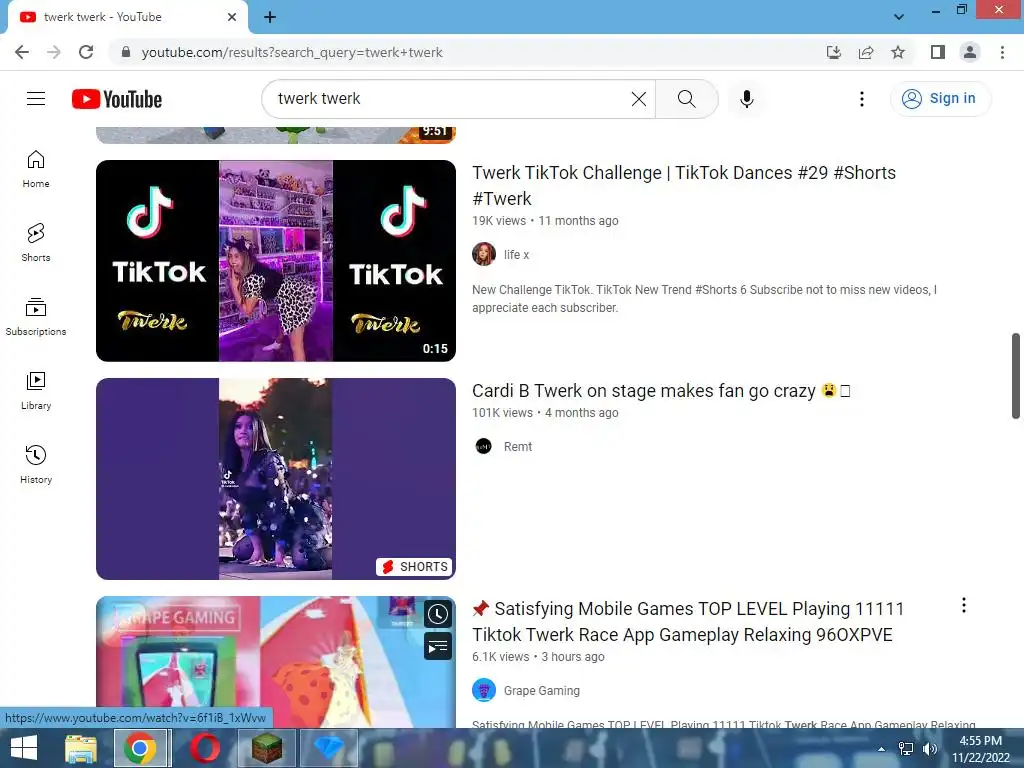1024x768 pixels.
Task: Click the page vertical scrollbar thumb
Action: pos(1016,376)
